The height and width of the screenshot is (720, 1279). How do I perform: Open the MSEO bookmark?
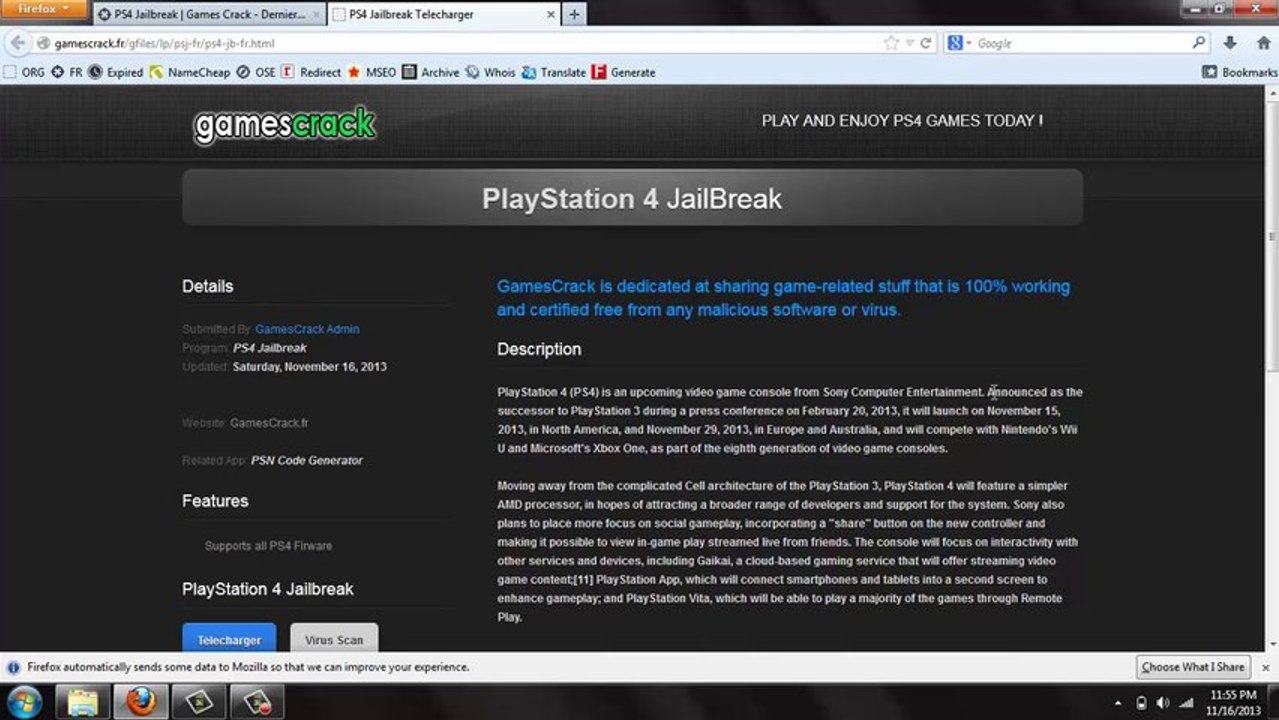[x=372, y=72]
